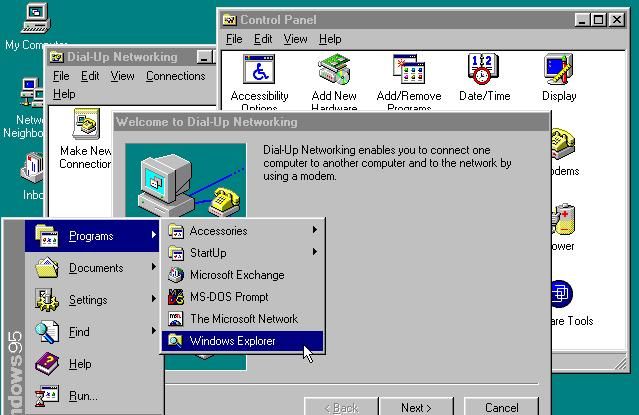639x415 pixels.
Task: Open Add New Hardware in Control Panel
Action: [334, 70]
